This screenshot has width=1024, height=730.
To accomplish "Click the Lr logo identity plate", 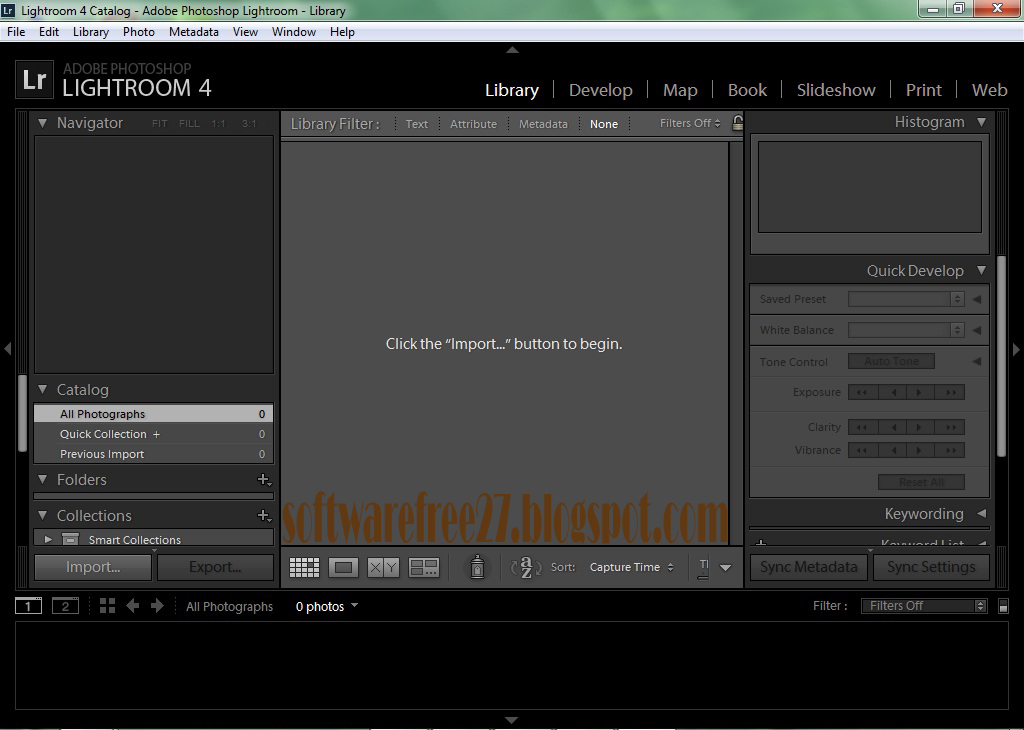I will 34,80.
